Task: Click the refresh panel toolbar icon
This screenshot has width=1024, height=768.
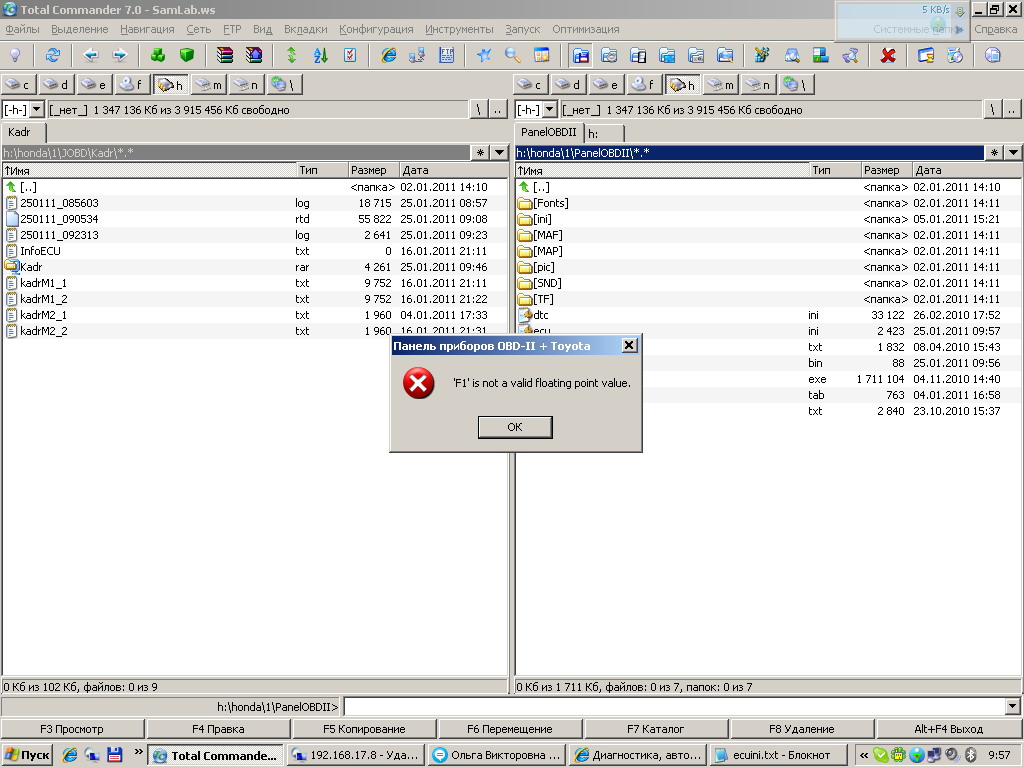Action: [x=52, y=55]
